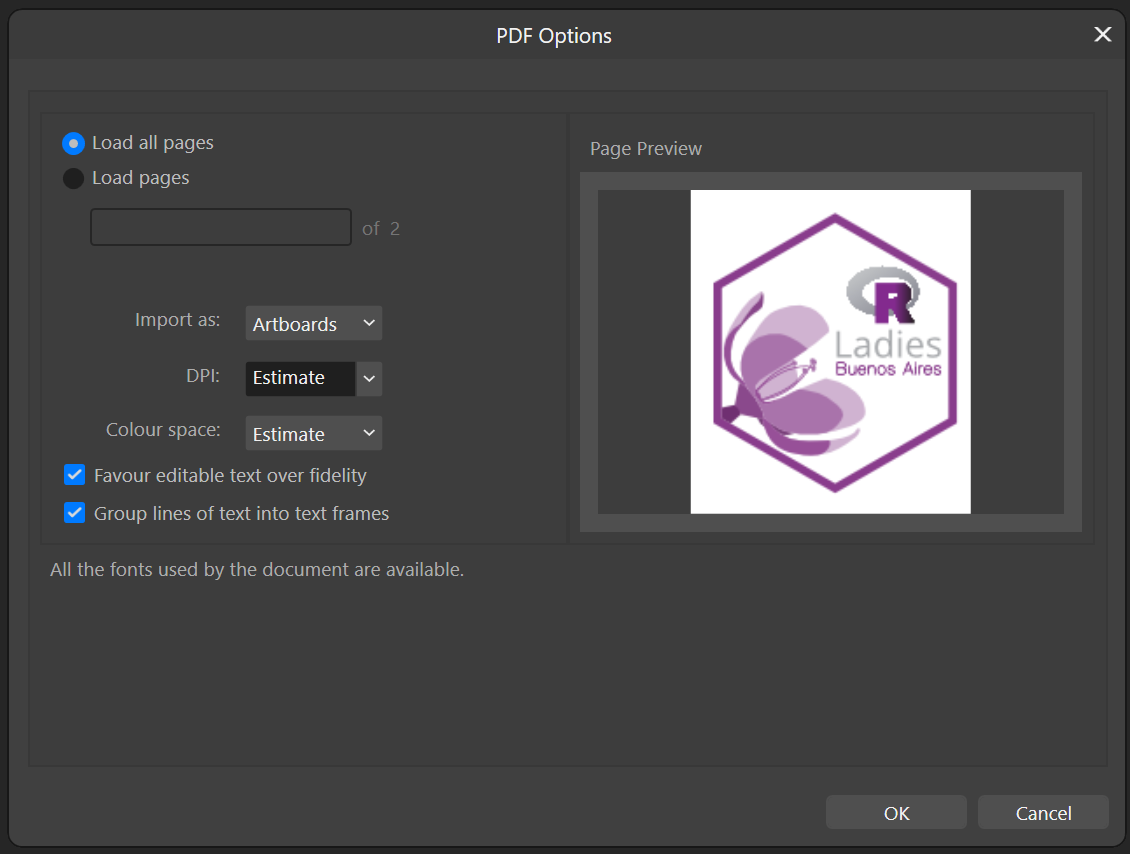Select the Load pages radio button

click(74, 178)
